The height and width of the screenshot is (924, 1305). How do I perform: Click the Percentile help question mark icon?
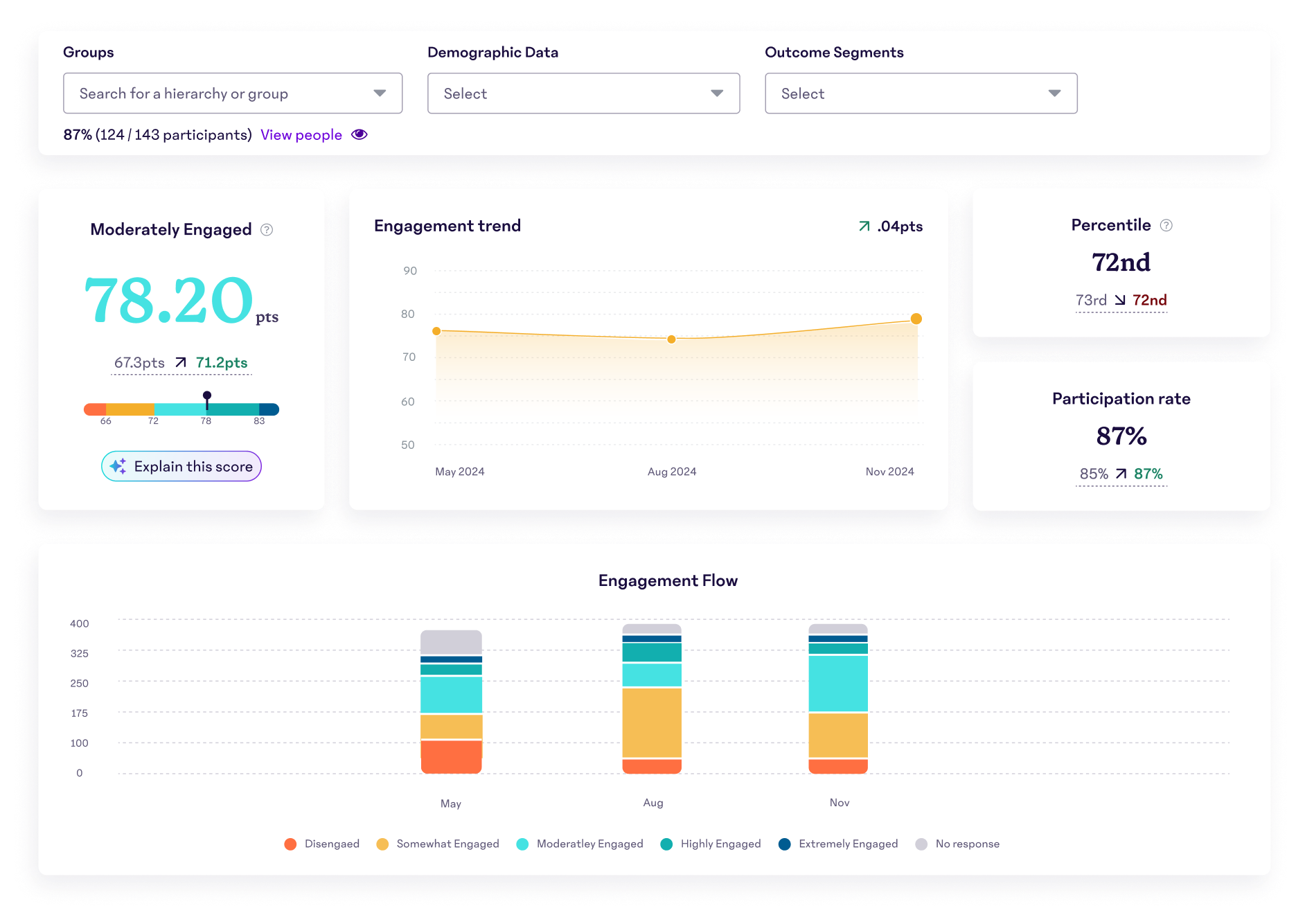(x=1166, y=225)
